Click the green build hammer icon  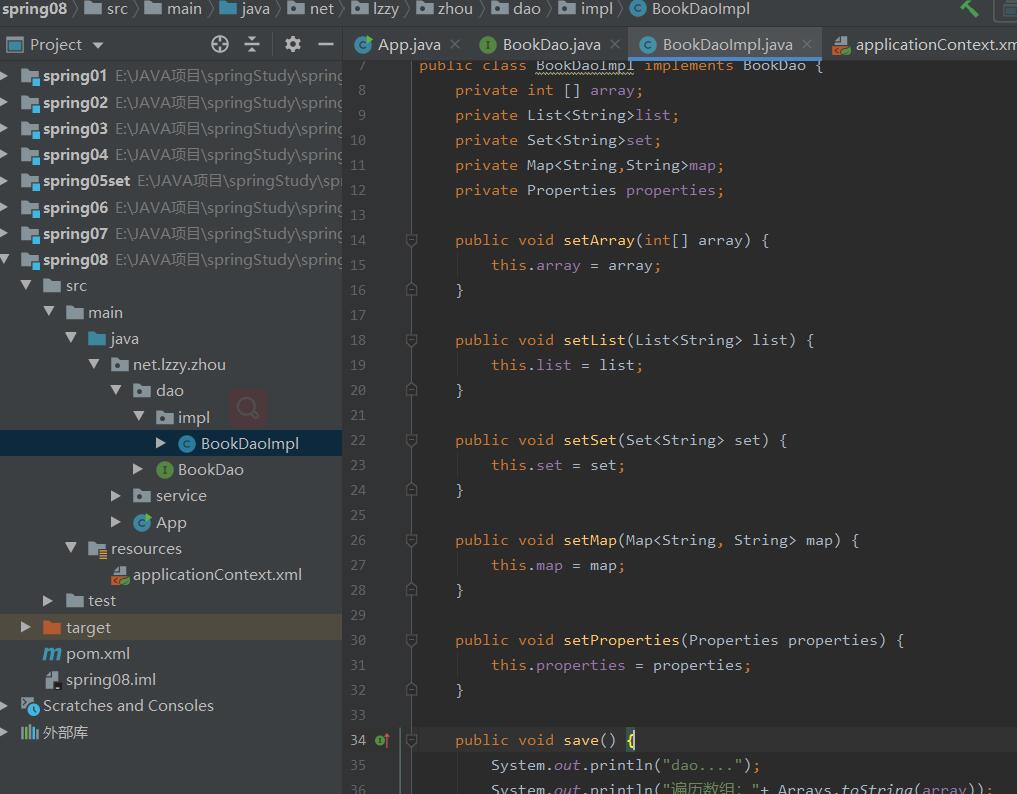[x=969, y=8]
